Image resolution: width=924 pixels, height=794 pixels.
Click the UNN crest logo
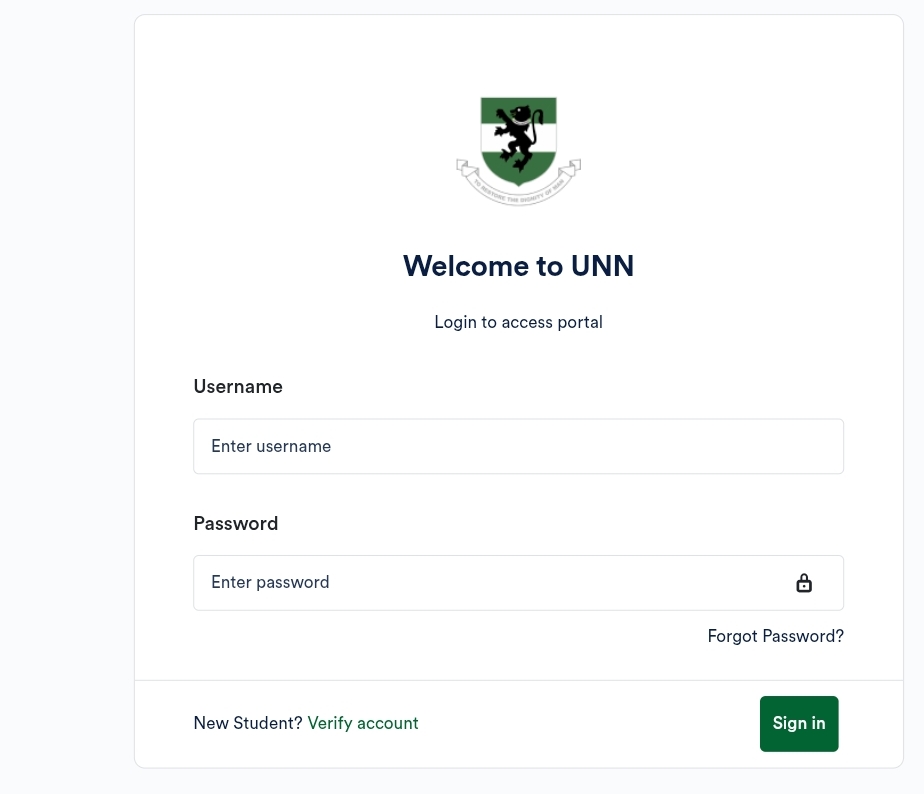point(519,151)
